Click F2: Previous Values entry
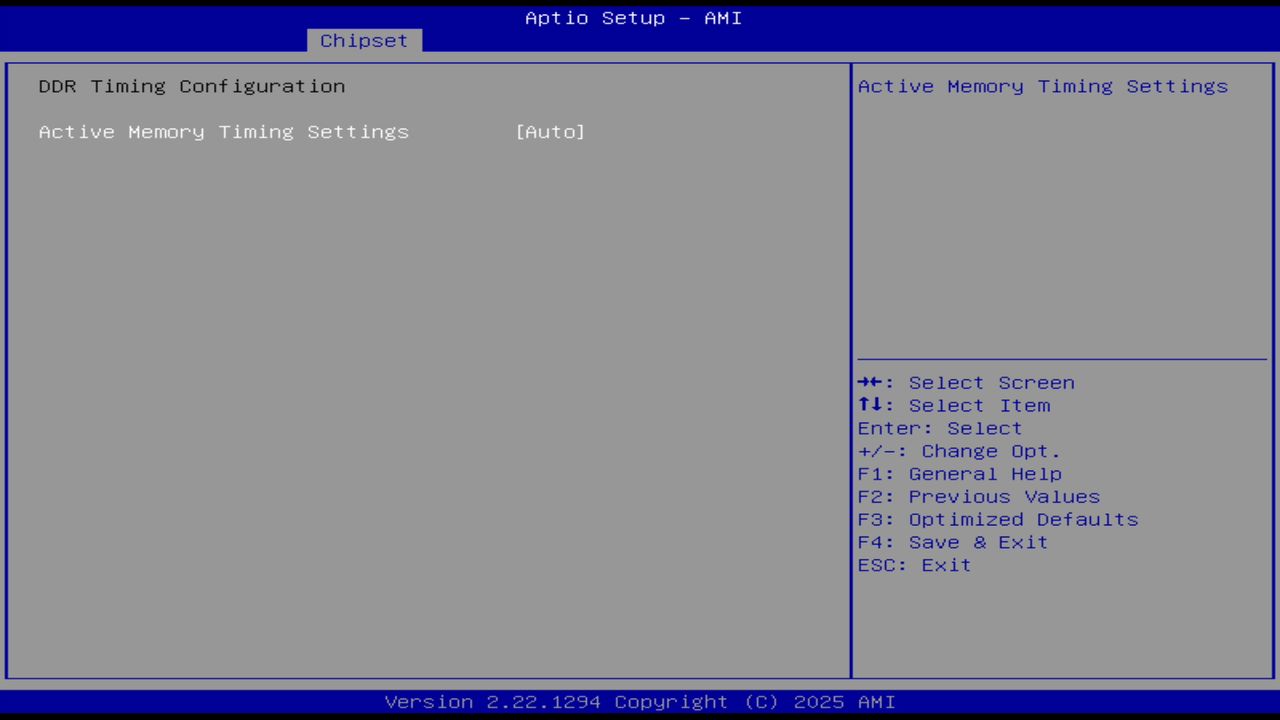 pyautogui.click(x=978, y=496)
